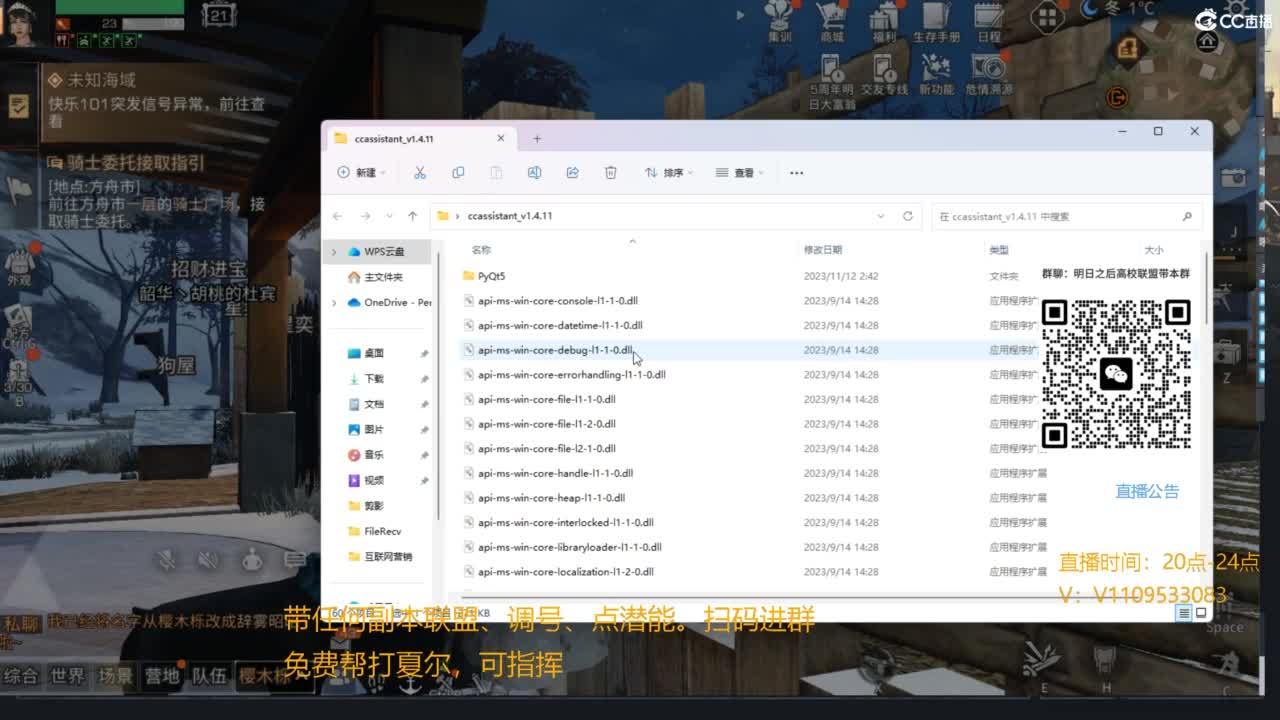Open the 新建 New dropdown
Screen dimensions: 1280x720
[362, 173]
